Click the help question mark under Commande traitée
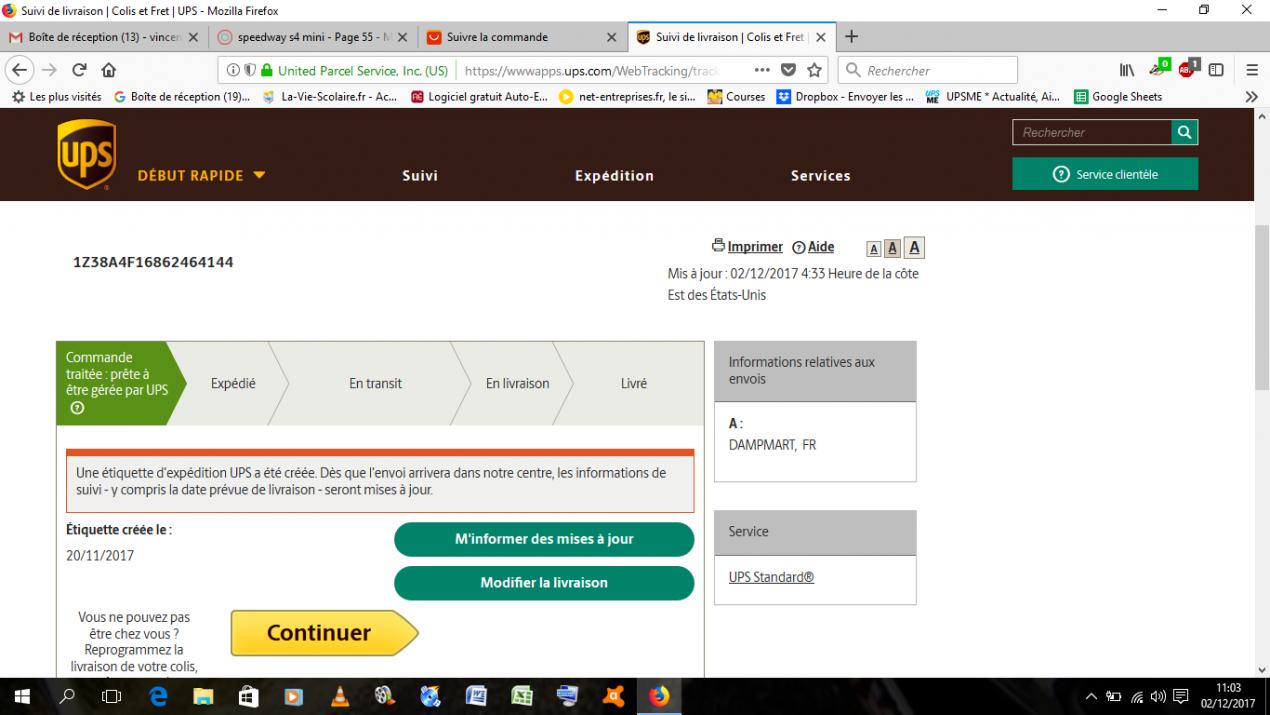 coord(76,408)
